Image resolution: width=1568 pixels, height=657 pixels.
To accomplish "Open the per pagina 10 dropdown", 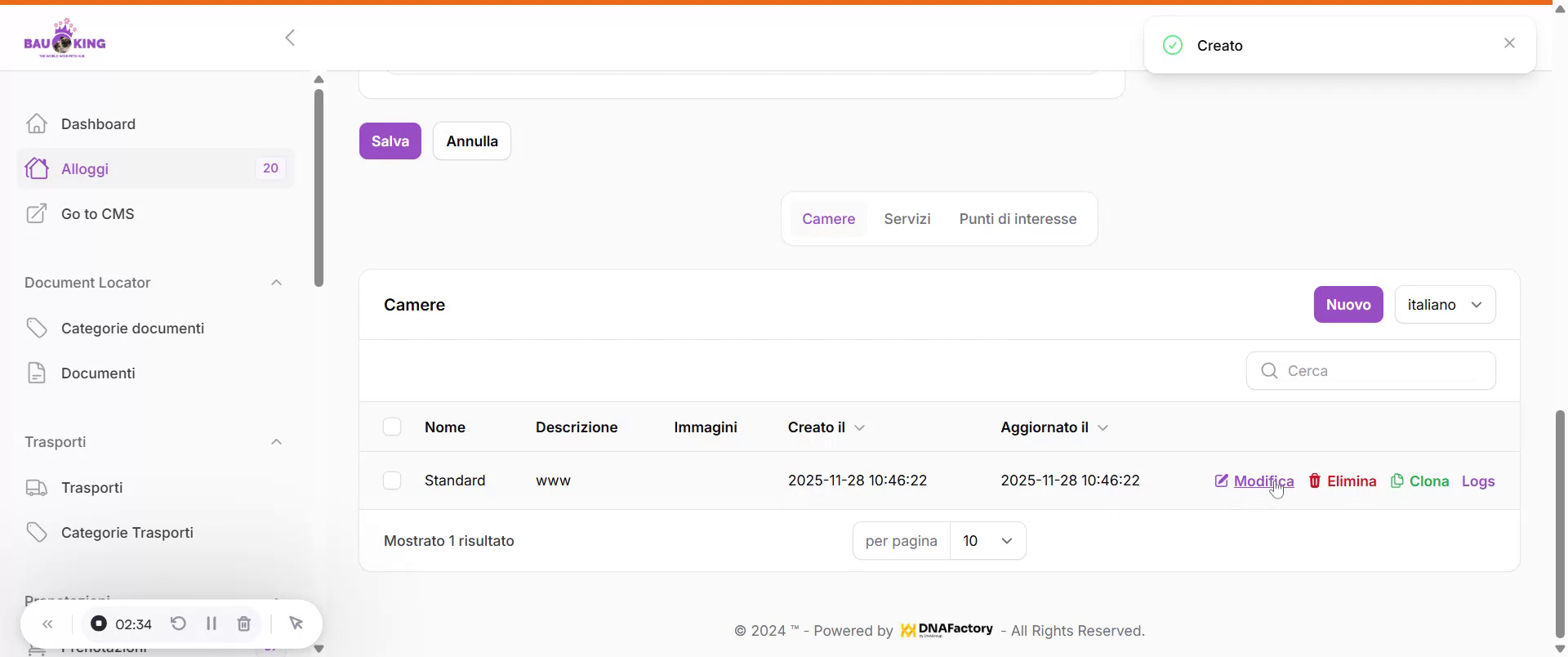I will pyautogui.click(x=987, y=540).
